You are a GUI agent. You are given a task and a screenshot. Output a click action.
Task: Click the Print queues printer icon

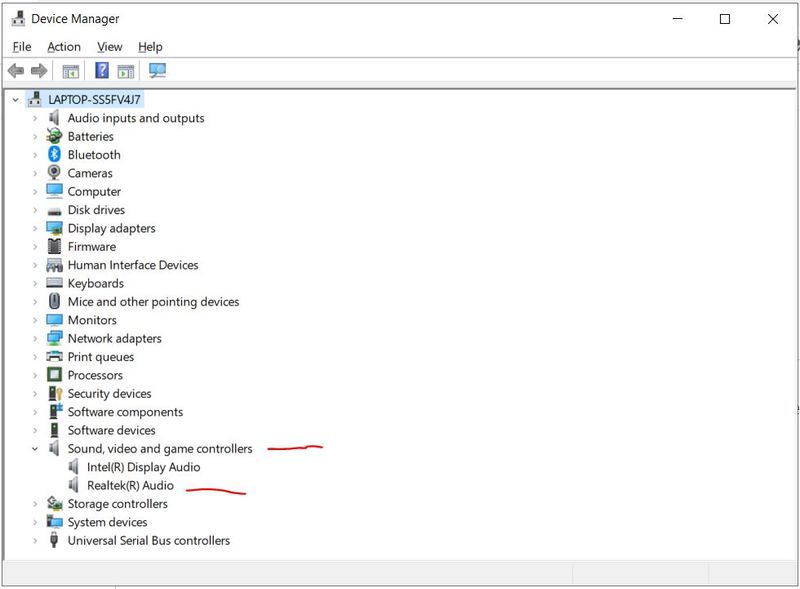pos(54,356)
